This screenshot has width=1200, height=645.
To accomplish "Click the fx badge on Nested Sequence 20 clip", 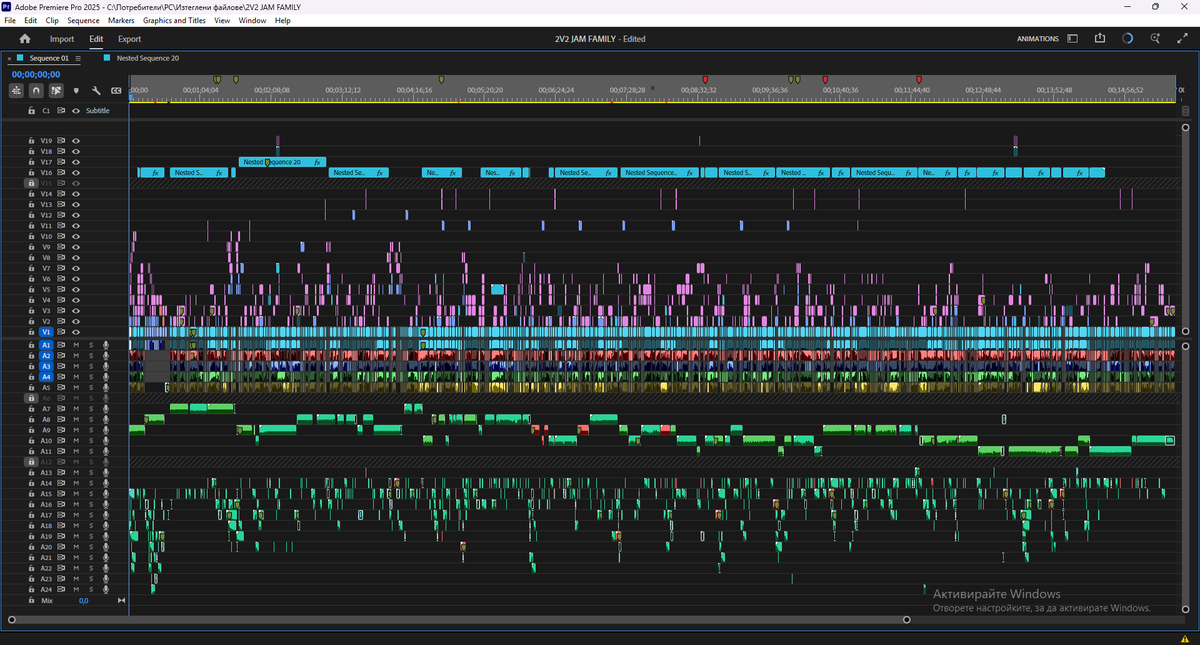I will [317, 162].
